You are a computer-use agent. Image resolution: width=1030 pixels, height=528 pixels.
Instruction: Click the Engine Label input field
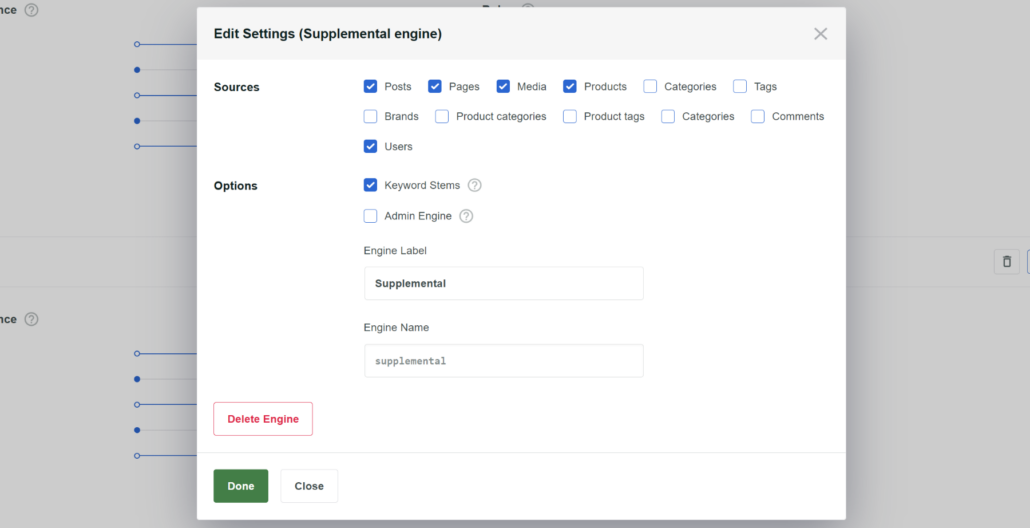coord(504,283)
